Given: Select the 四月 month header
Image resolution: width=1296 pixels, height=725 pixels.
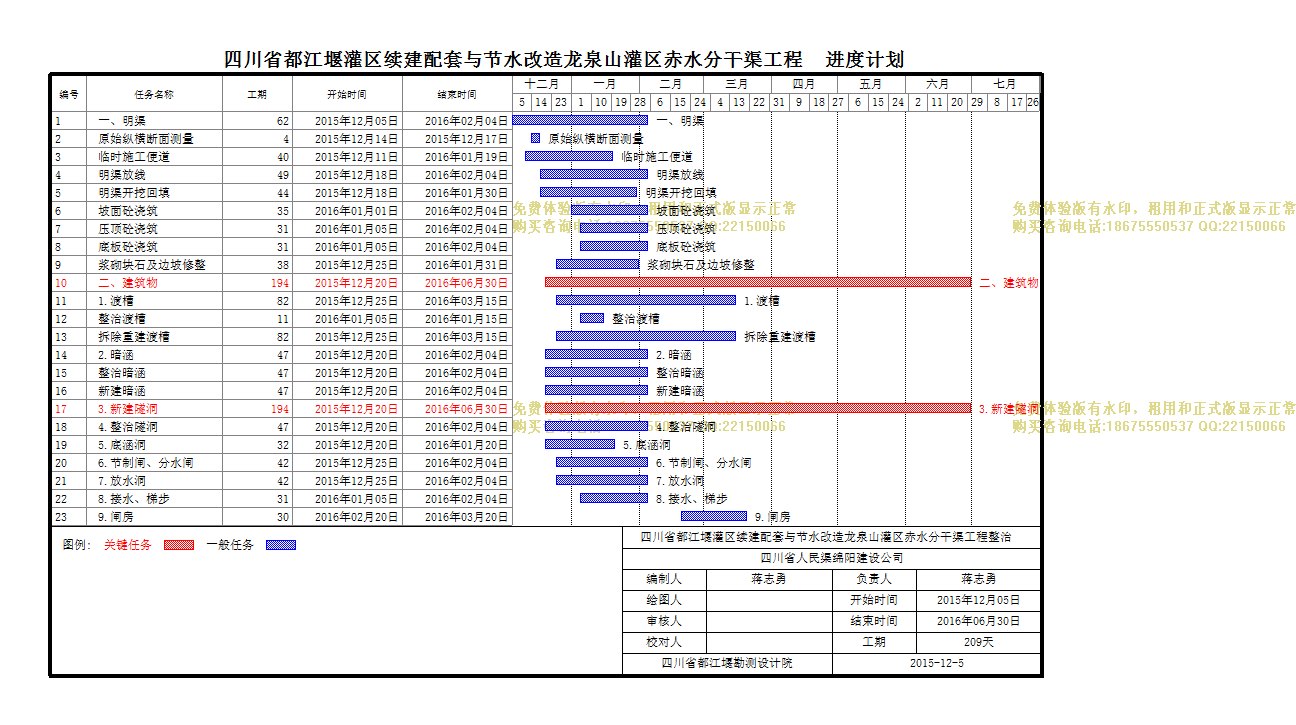Looking at the screenshot, I should click(804, 84).
